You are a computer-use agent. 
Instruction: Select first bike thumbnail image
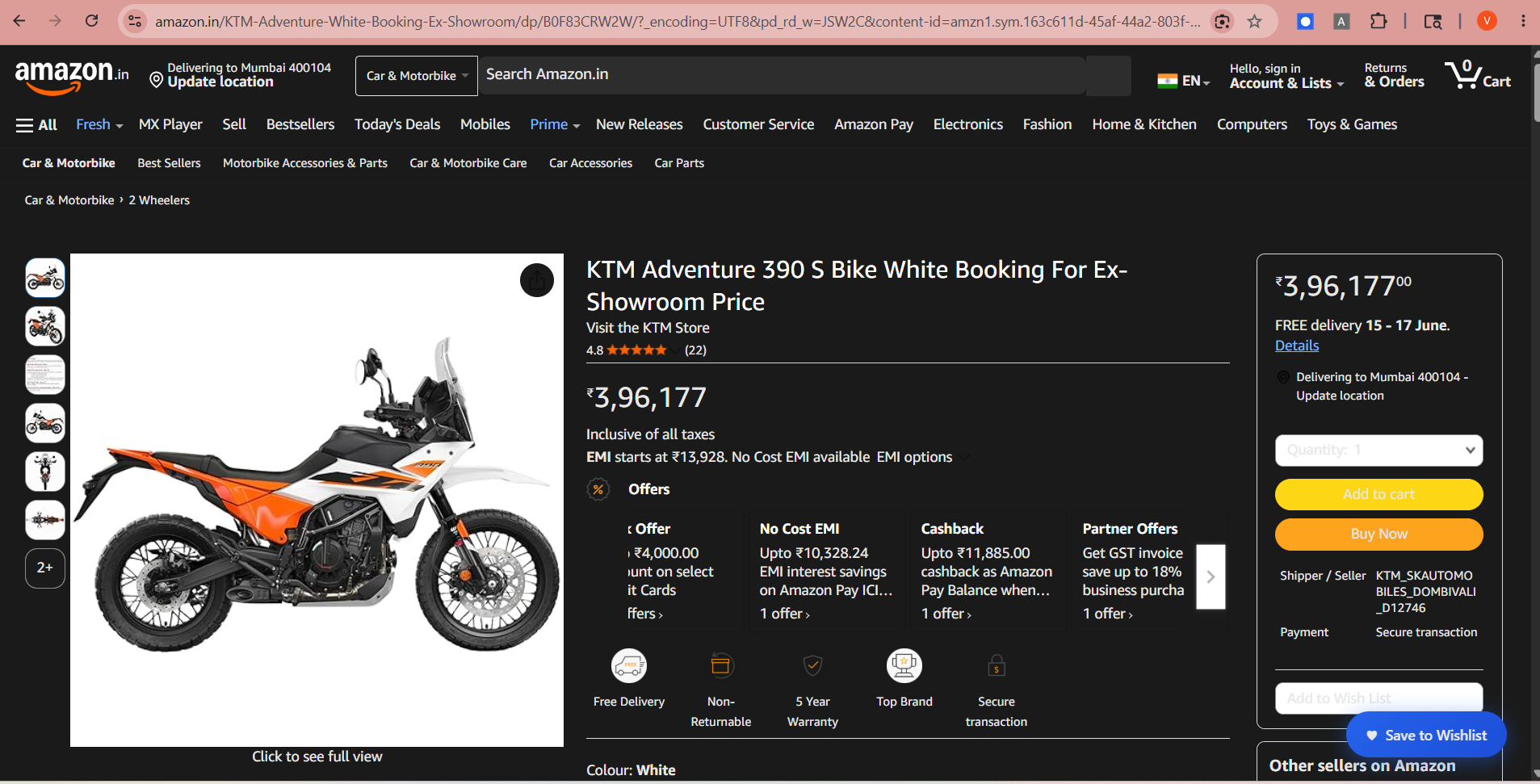[45, 278]
